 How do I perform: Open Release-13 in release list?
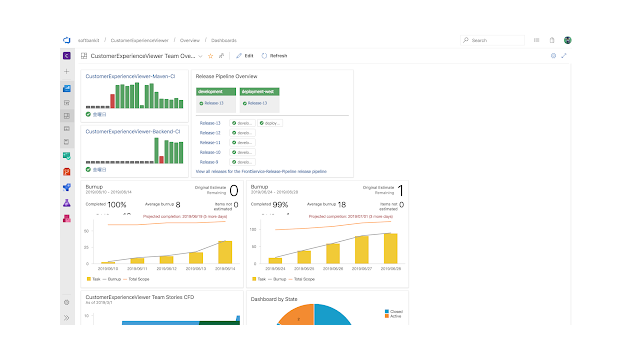click(x=210, y=123)
